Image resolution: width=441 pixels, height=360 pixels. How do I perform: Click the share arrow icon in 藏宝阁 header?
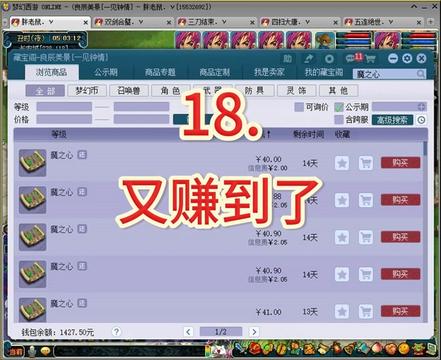click(x=309, y=59)
